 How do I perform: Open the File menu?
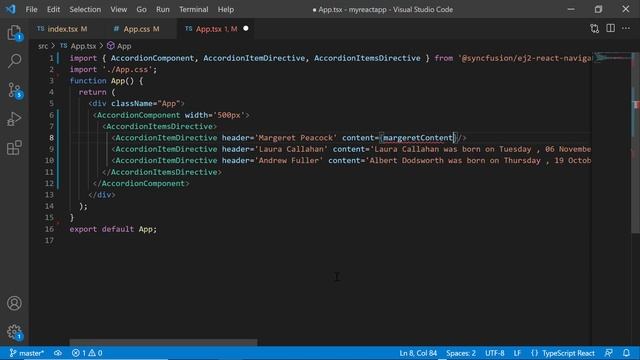pyautogui.click(x=31, y=9)
